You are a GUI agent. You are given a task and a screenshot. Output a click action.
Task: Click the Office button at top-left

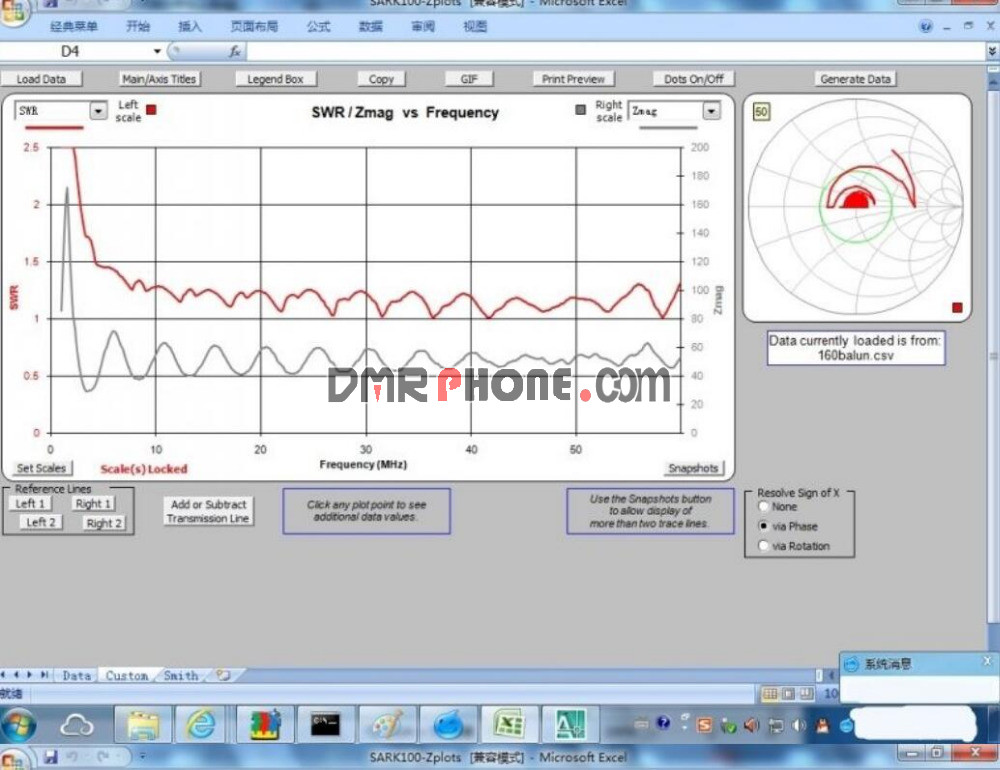click(13, 13)
